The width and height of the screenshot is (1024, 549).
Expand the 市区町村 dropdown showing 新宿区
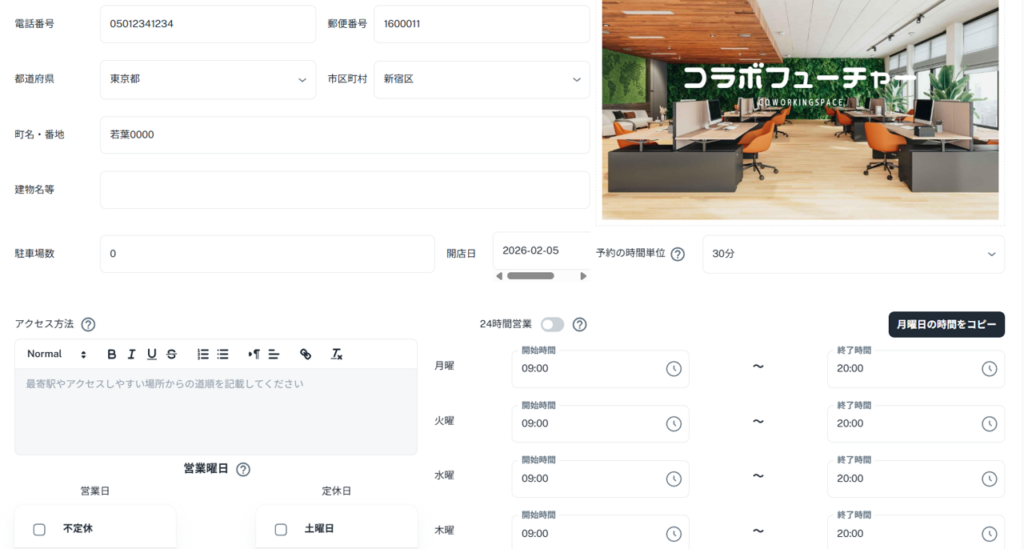coord(481,80)
